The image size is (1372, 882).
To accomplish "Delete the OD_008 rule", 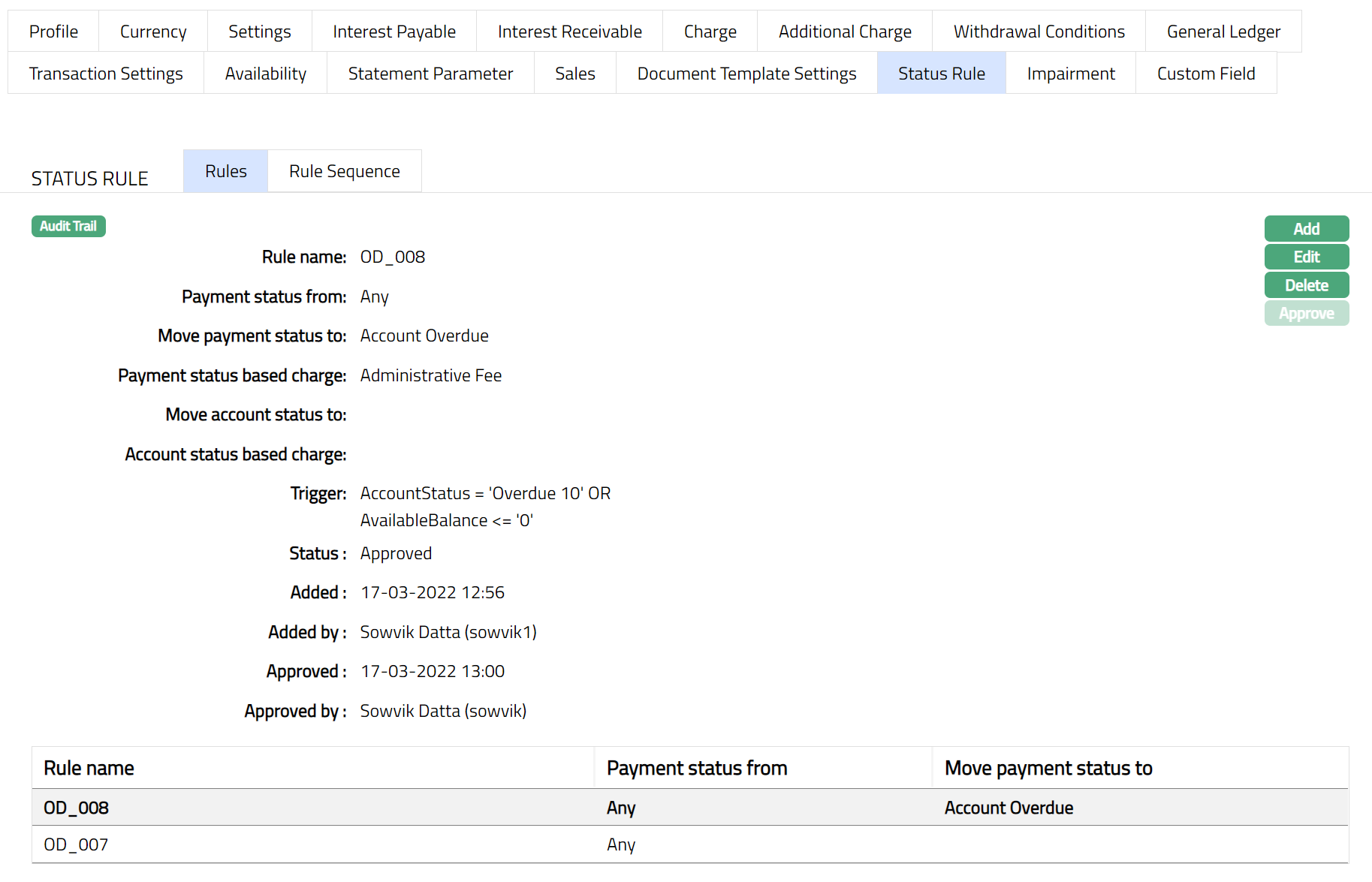I will 1306,285.
